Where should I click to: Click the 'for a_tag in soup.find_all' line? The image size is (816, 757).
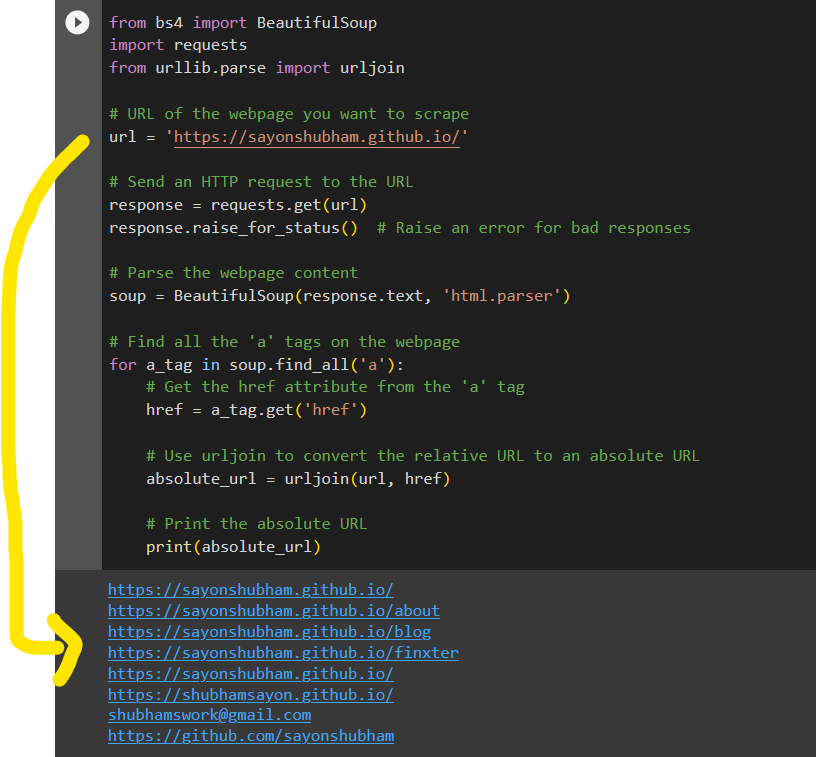256,365
